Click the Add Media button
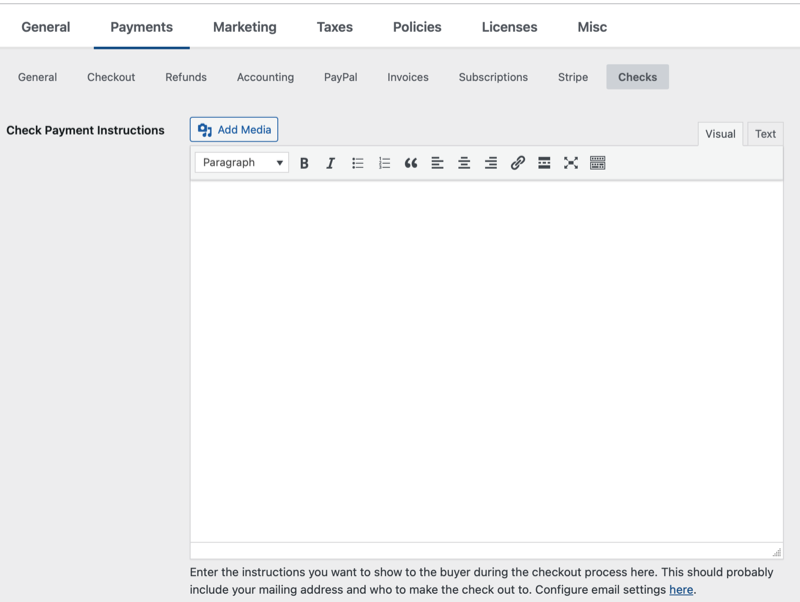This screenshot has height=602, width=800. [234, 130]
